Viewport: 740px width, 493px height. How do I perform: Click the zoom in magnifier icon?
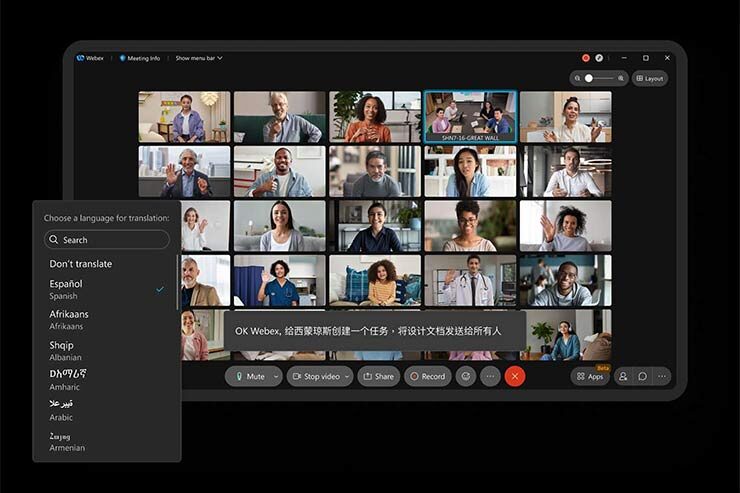621,78
